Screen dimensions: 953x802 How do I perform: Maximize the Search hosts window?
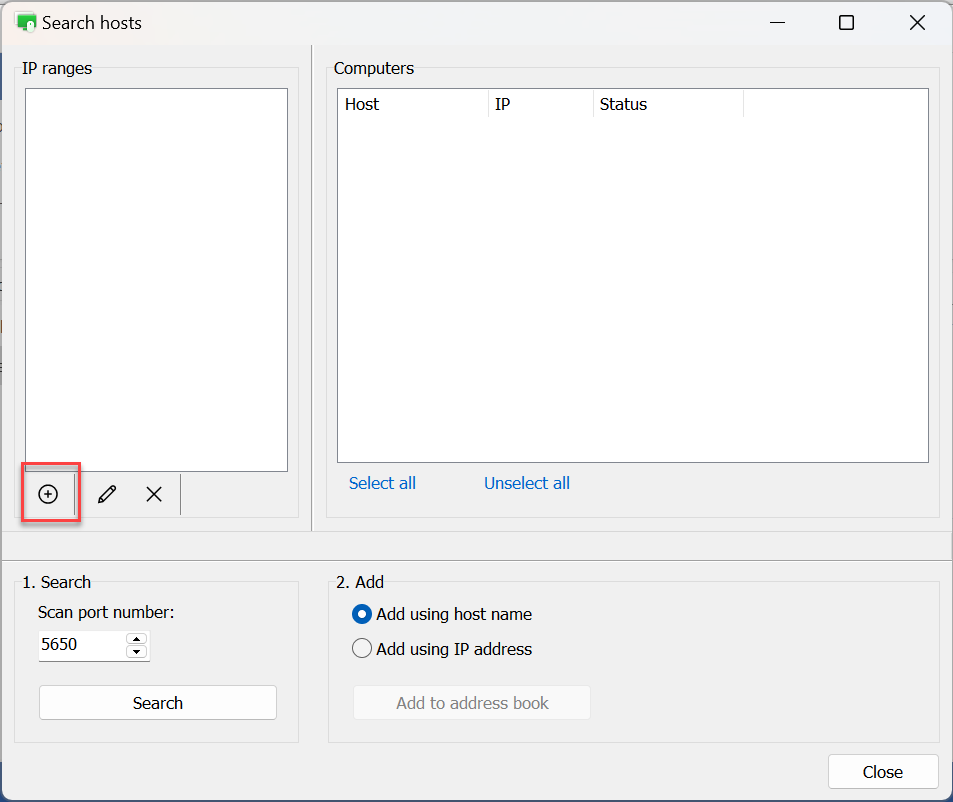tap(846, 22)
